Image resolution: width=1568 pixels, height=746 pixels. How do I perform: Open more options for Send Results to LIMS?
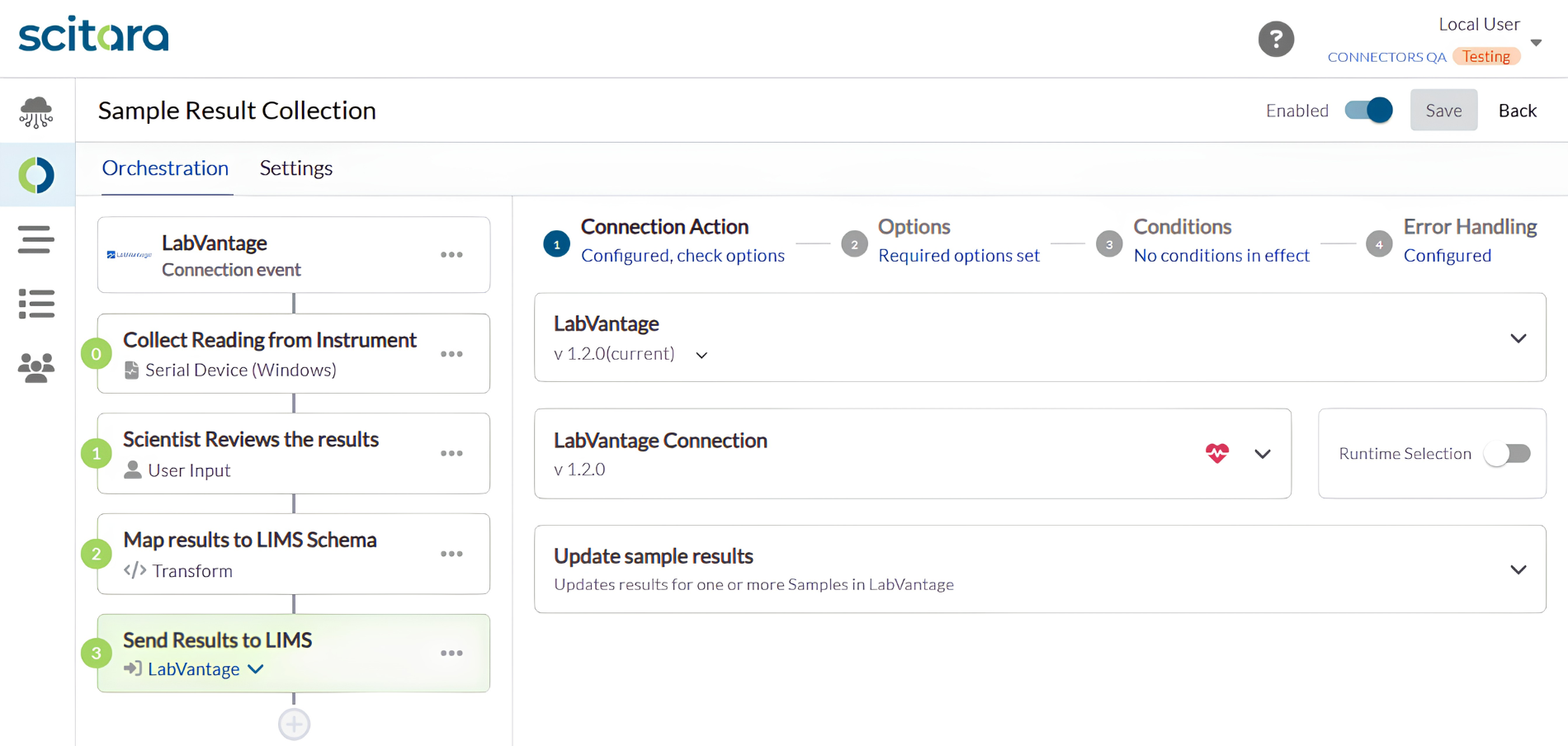pyautogui.click(x=451, y=653)
